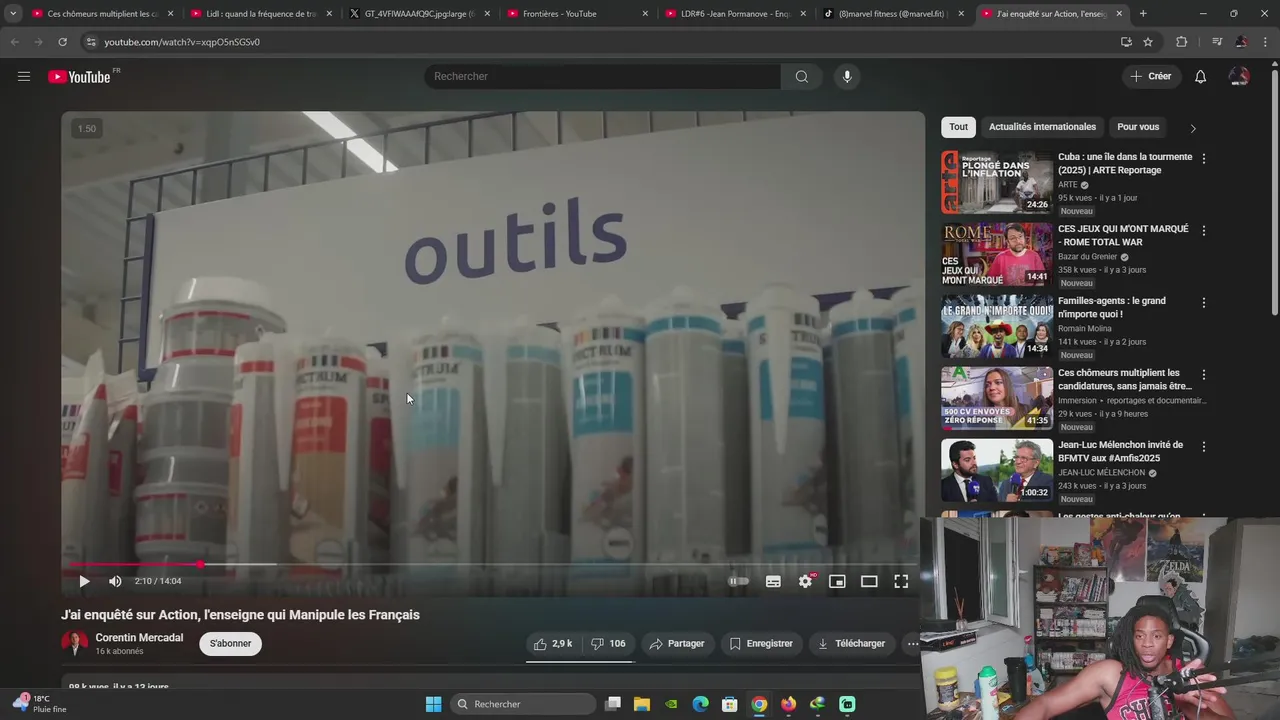Viewport: 1280px width, 720px height.
Task: Open Task View on taskbar
Action: point(613,704)
